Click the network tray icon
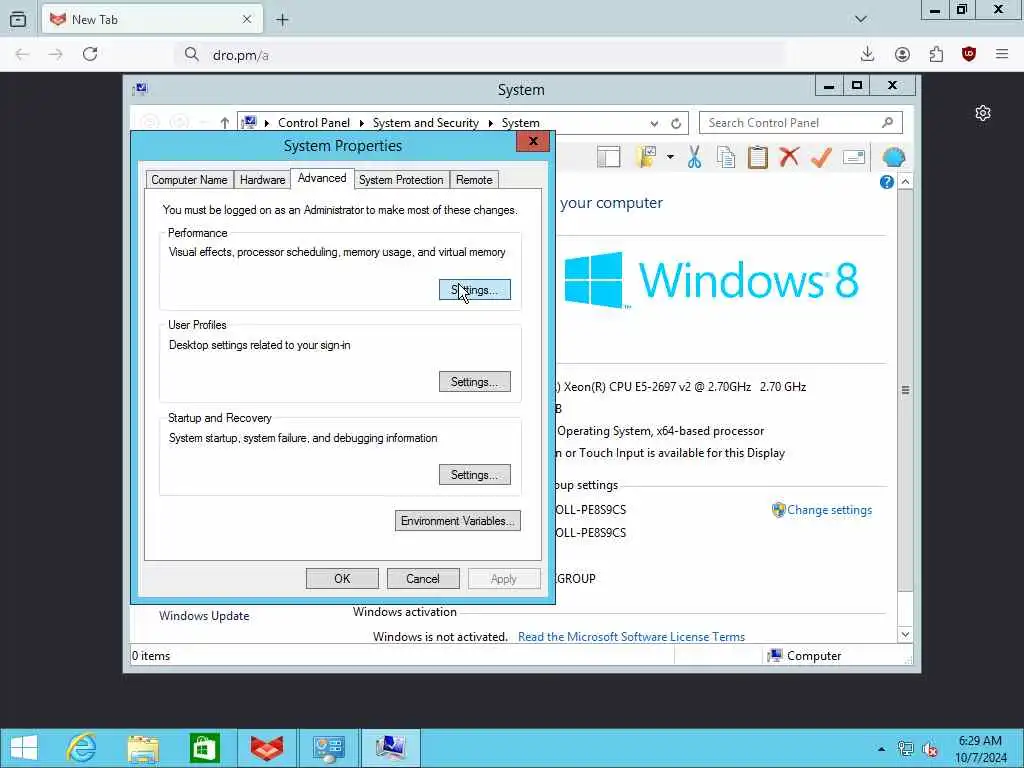Image resolution: width=1024 pixels, height=768 pixels. [x=905, y=749]
